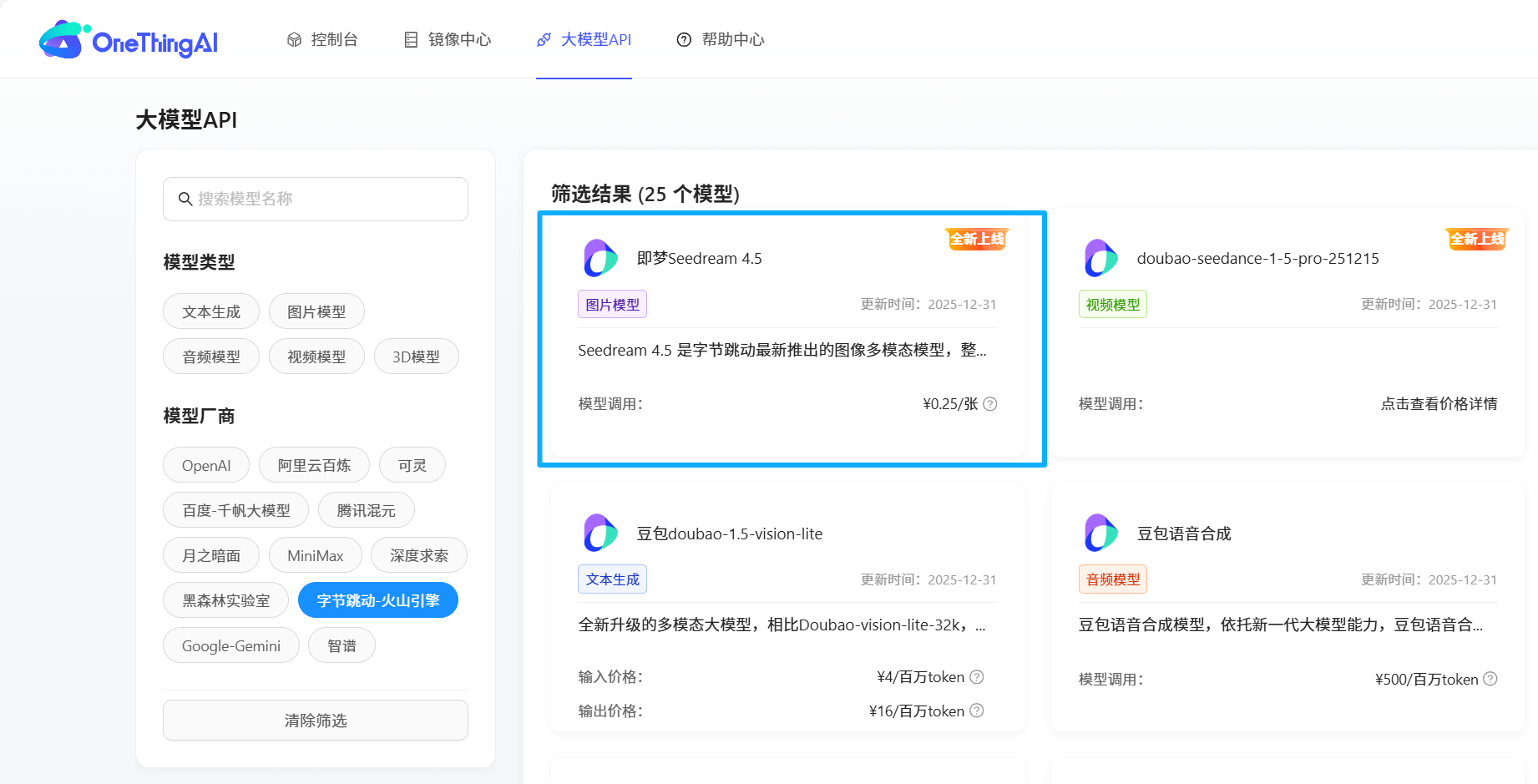The height and width of the screenshot is (784, 1538).
Task: Click the help icon next to 输出价格
Action: click(977, 711)
